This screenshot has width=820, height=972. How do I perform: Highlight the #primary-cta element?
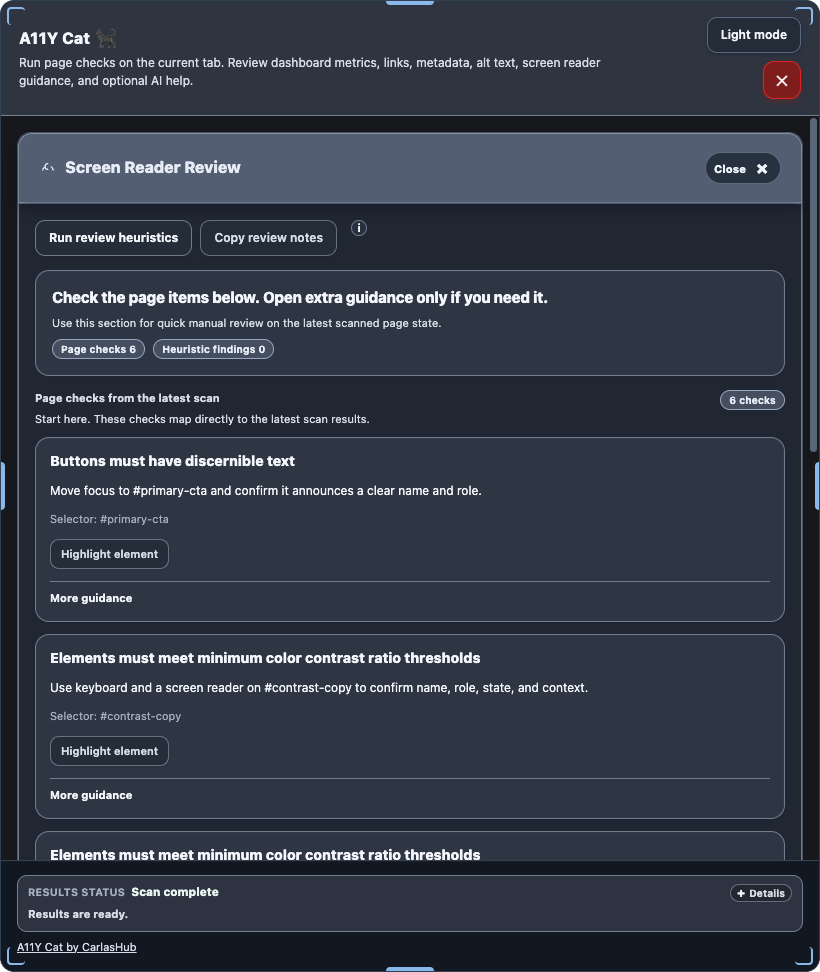coord(109,554)
